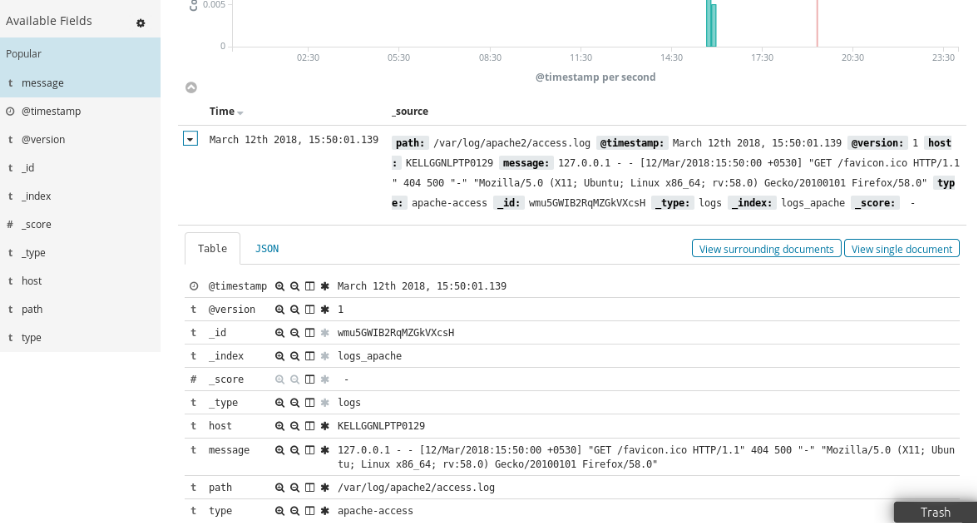The width and height of the screenshot is (977, 523).
Task: Filter for field present on path row
Action: point(325,487)
